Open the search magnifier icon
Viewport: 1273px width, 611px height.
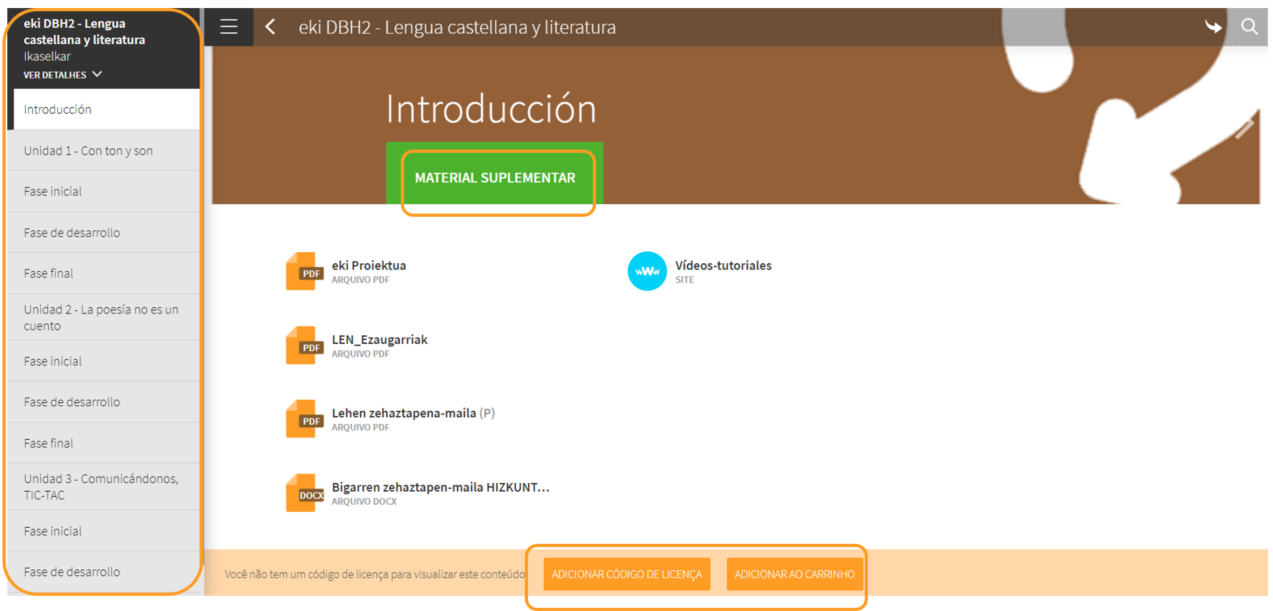(x=1249, y=27)
